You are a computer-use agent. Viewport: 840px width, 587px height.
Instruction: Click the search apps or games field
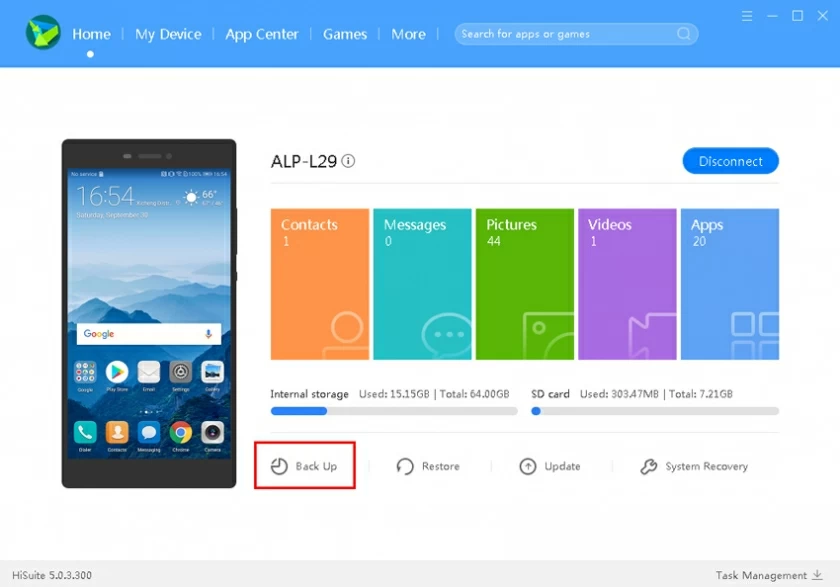565,33
